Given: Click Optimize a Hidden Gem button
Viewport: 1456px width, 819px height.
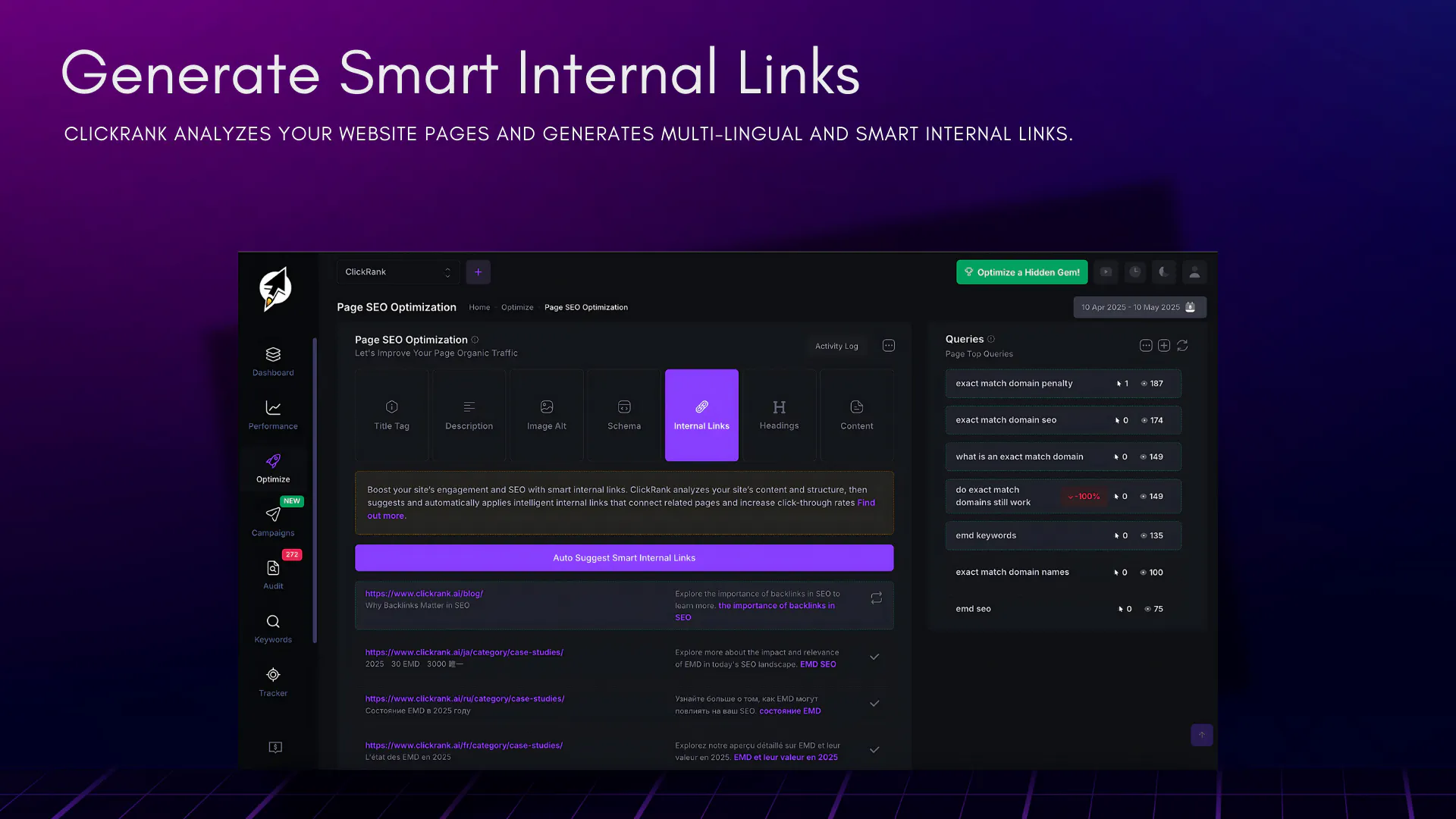Looking at the screenshot, I should point(1022,272).
